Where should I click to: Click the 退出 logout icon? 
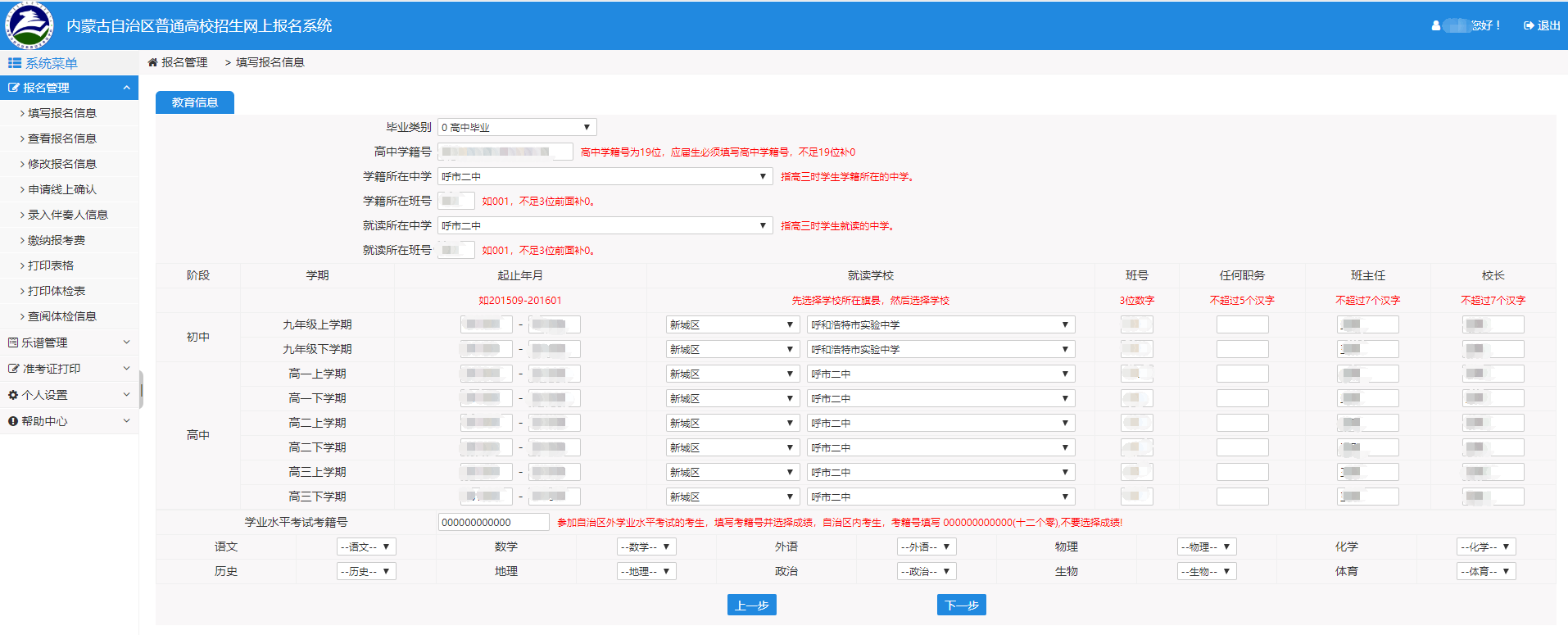(1528, 25)
